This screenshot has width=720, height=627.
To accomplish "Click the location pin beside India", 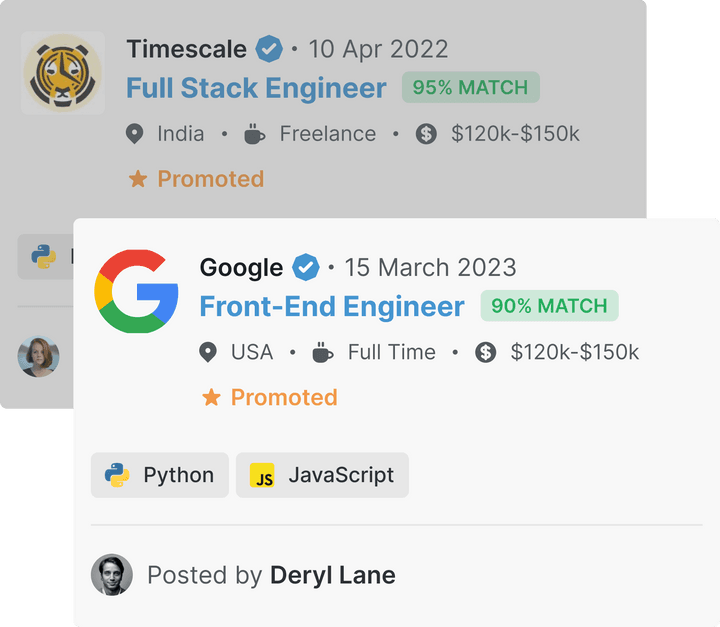I will click(135, 134).
